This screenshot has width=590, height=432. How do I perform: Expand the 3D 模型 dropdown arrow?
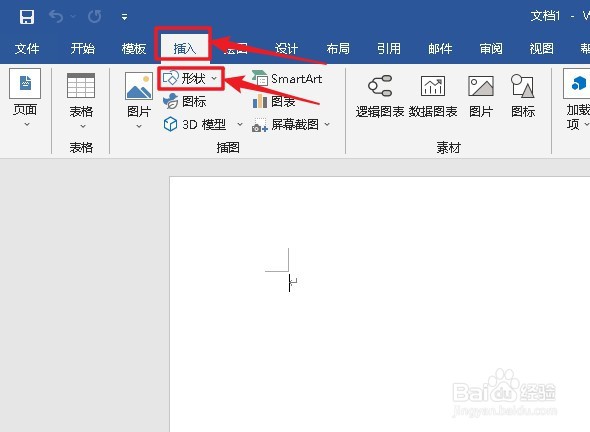[x=240, y=124]
